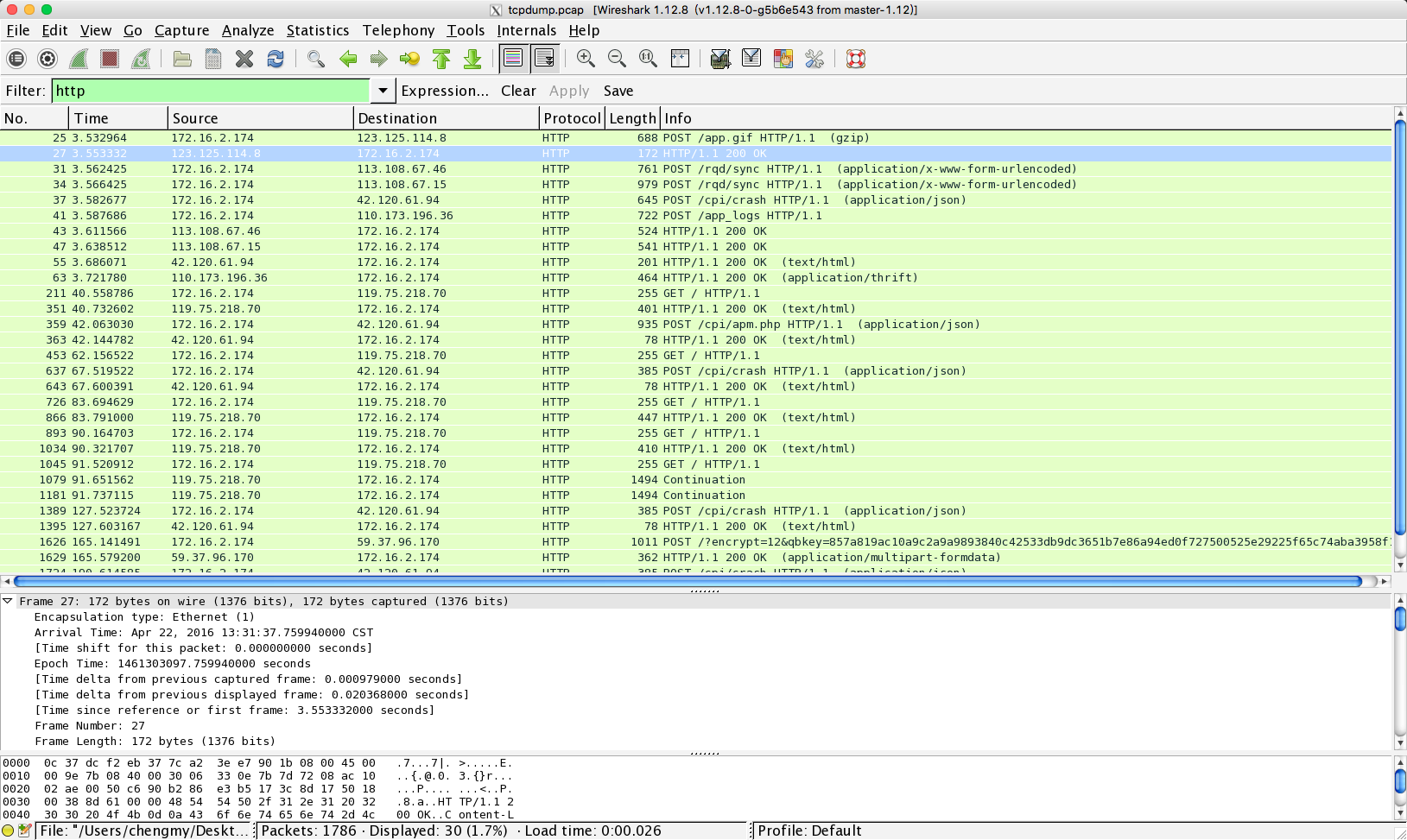
Task: Open the Telephony menu
Action: tap(398, 30)
